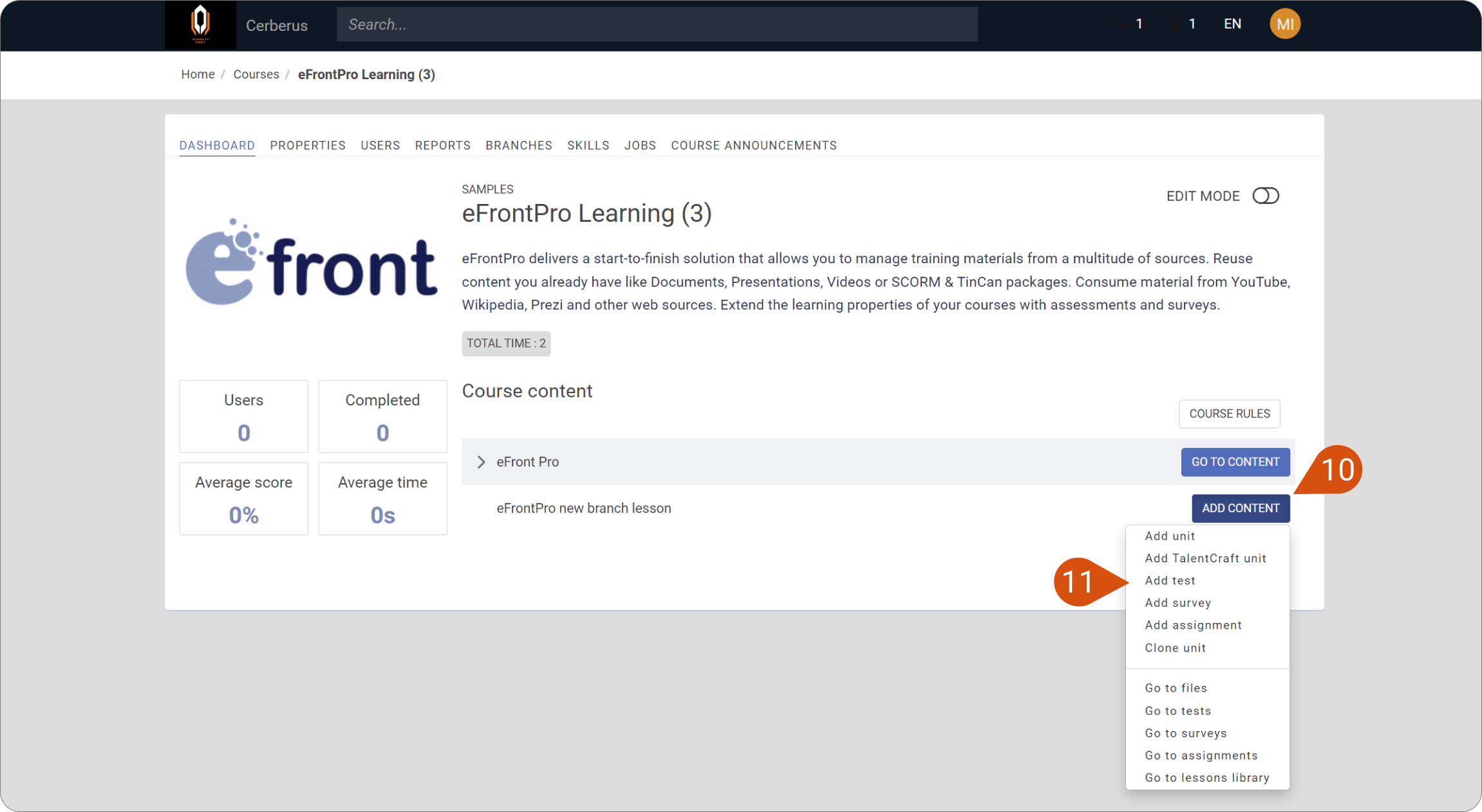
Task: Open the Add Content dropdown button
Action: coord(1241,508)
